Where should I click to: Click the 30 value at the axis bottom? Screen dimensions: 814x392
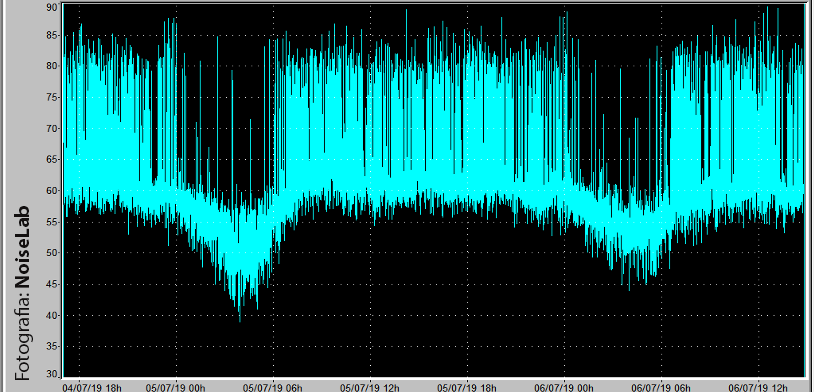[x=52, y=374]
